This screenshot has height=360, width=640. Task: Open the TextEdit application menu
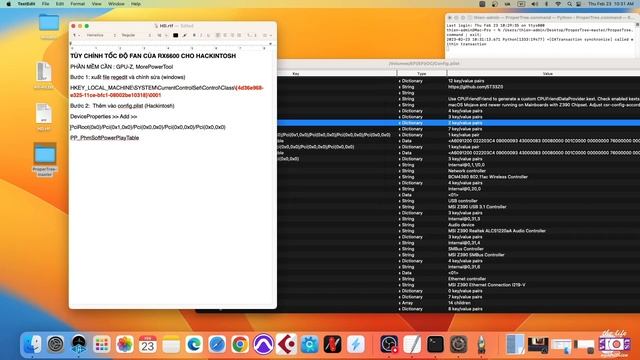[x=26, y=4]
